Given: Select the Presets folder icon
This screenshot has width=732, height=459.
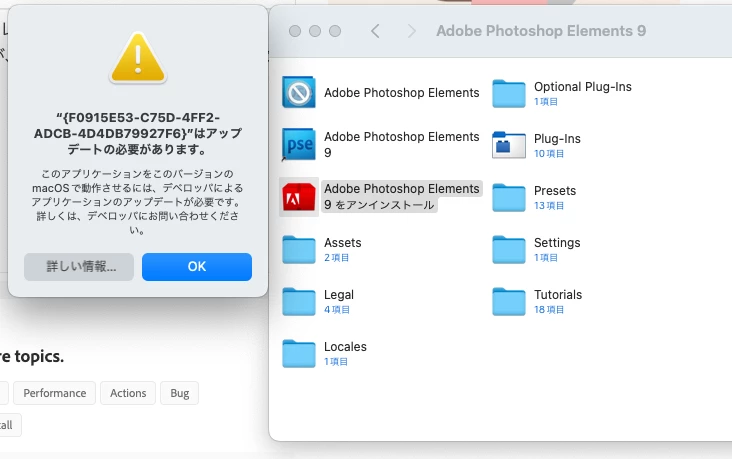Looking at the screenshot, I should (x=509, y=197).
